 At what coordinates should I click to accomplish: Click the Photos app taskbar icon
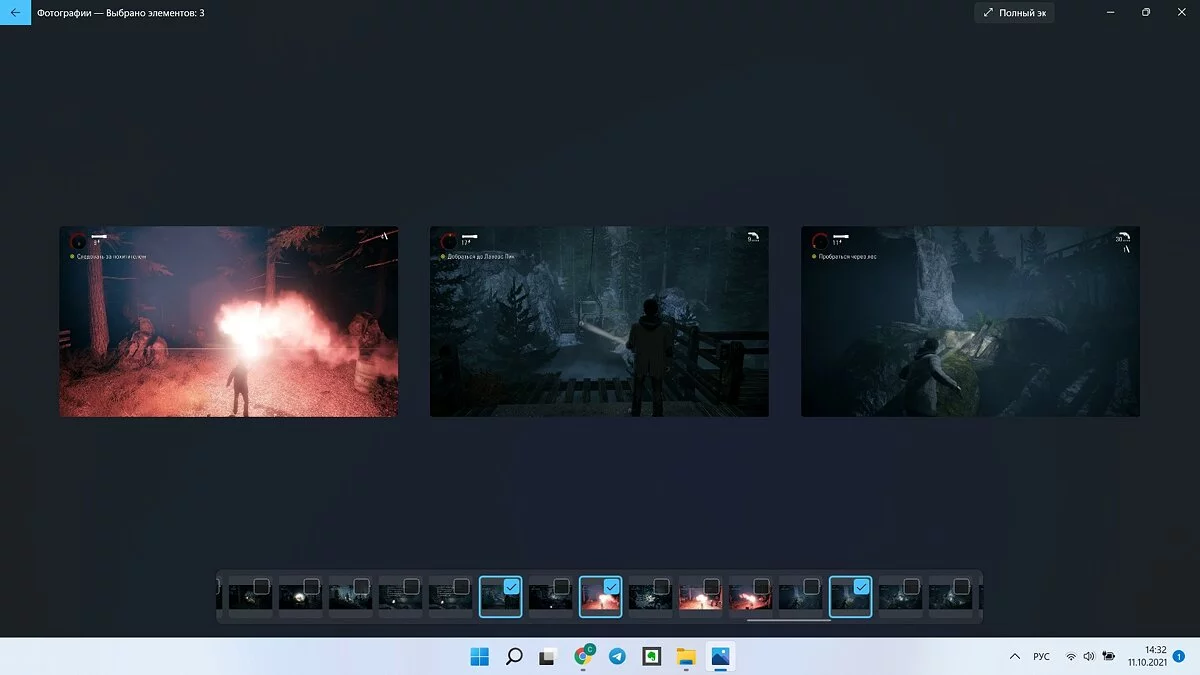click(720, 656)
